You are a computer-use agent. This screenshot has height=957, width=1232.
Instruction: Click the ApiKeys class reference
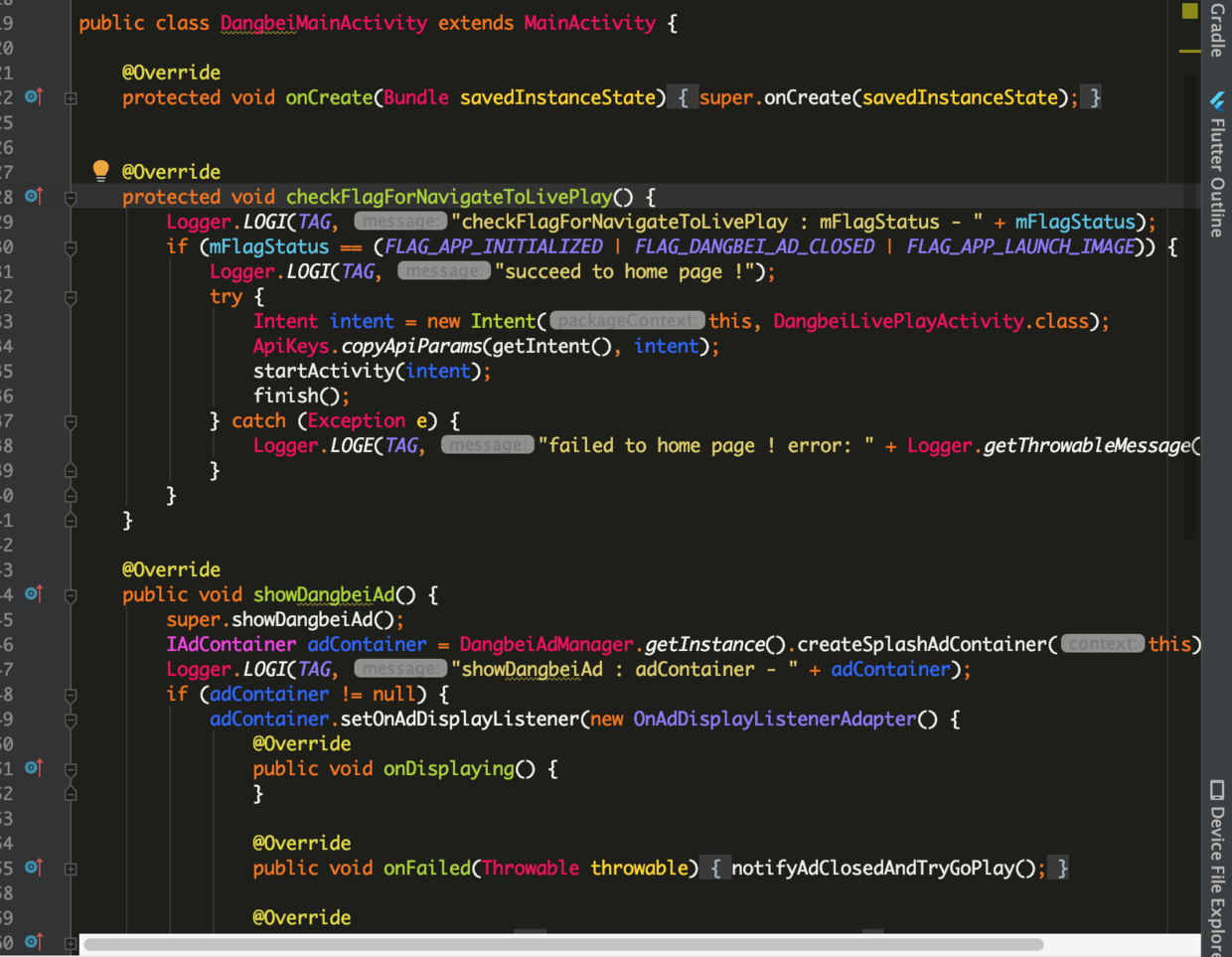point(290,346)
